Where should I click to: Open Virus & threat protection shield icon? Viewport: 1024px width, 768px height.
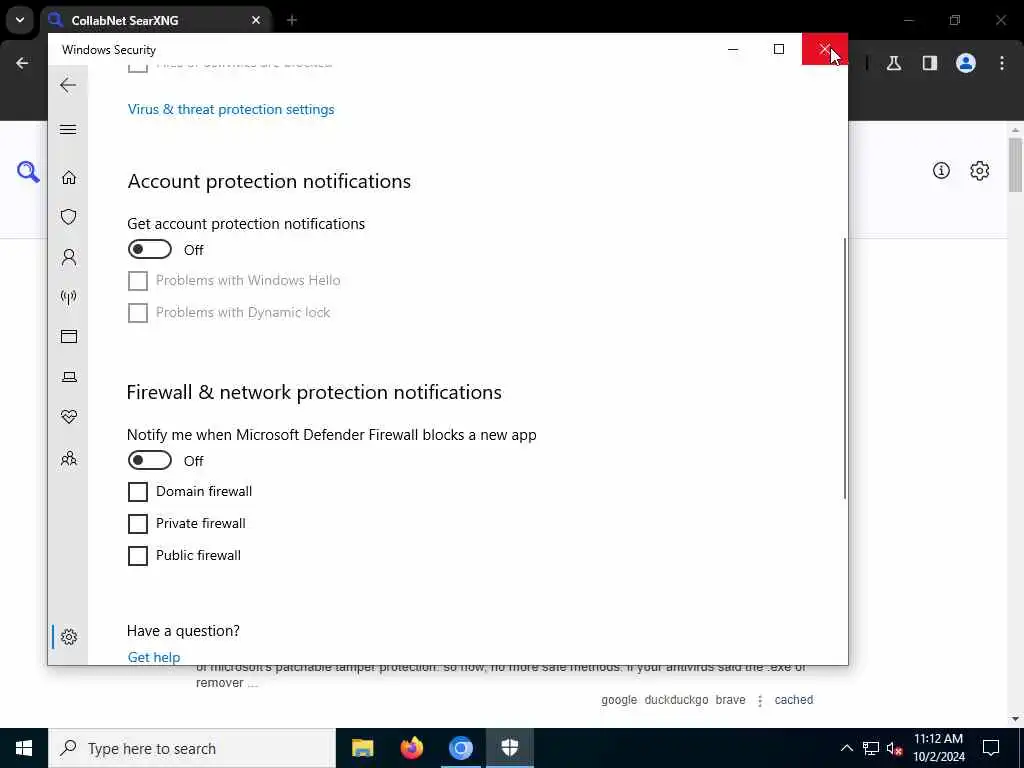point(69,217)
